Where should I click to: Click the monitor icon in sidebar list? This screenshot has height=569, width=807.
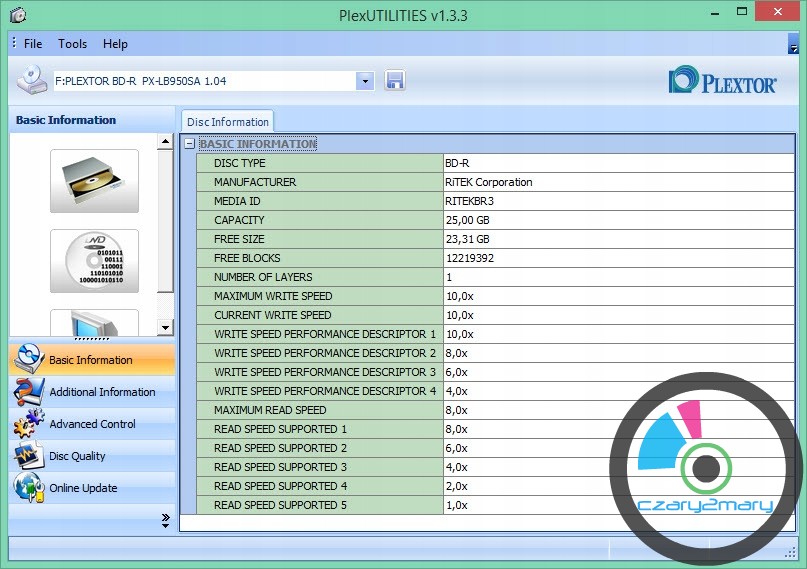(x=94, y=322)
